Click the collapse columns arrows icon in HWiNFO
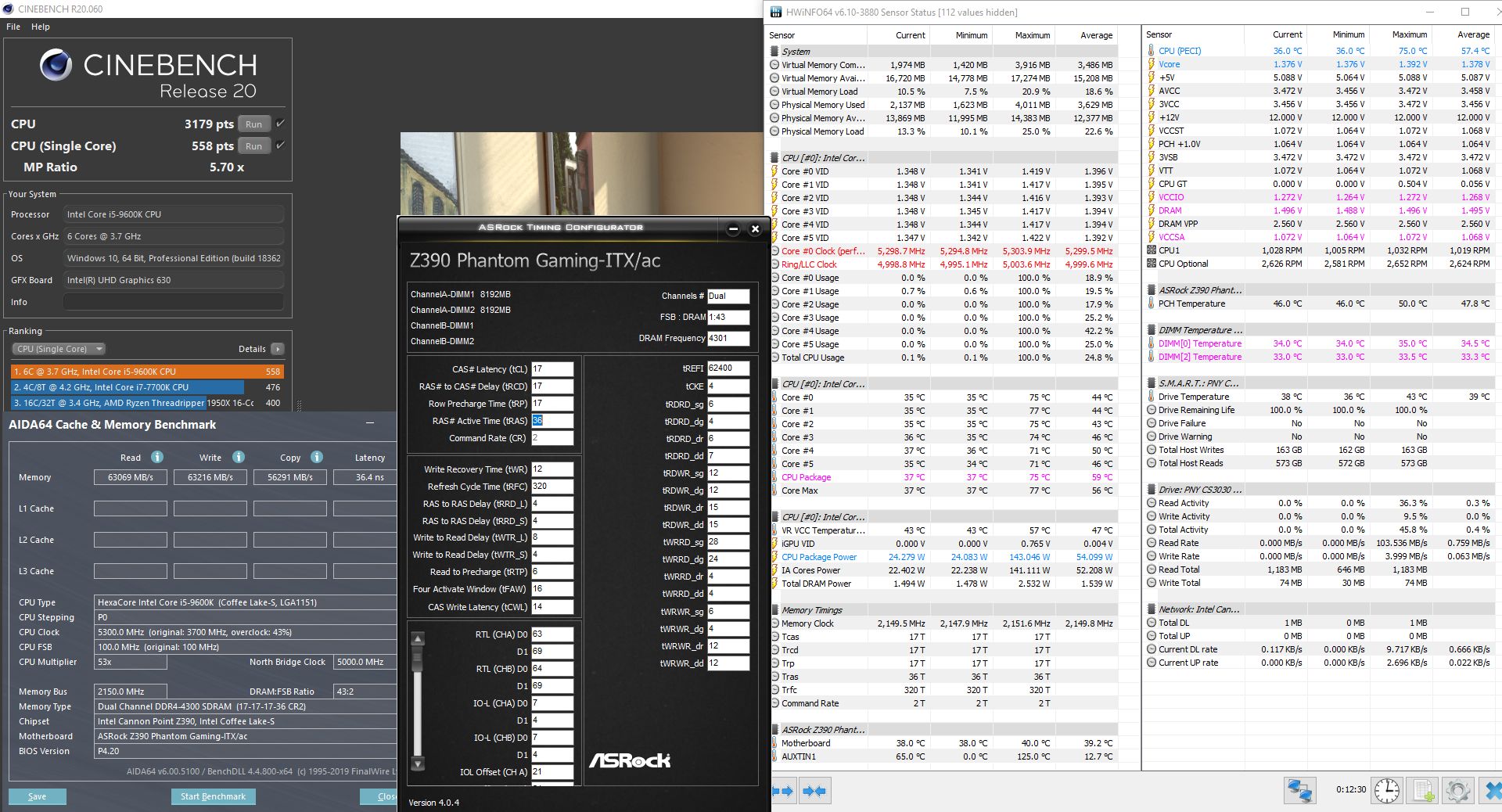 (x=814, y=791)
